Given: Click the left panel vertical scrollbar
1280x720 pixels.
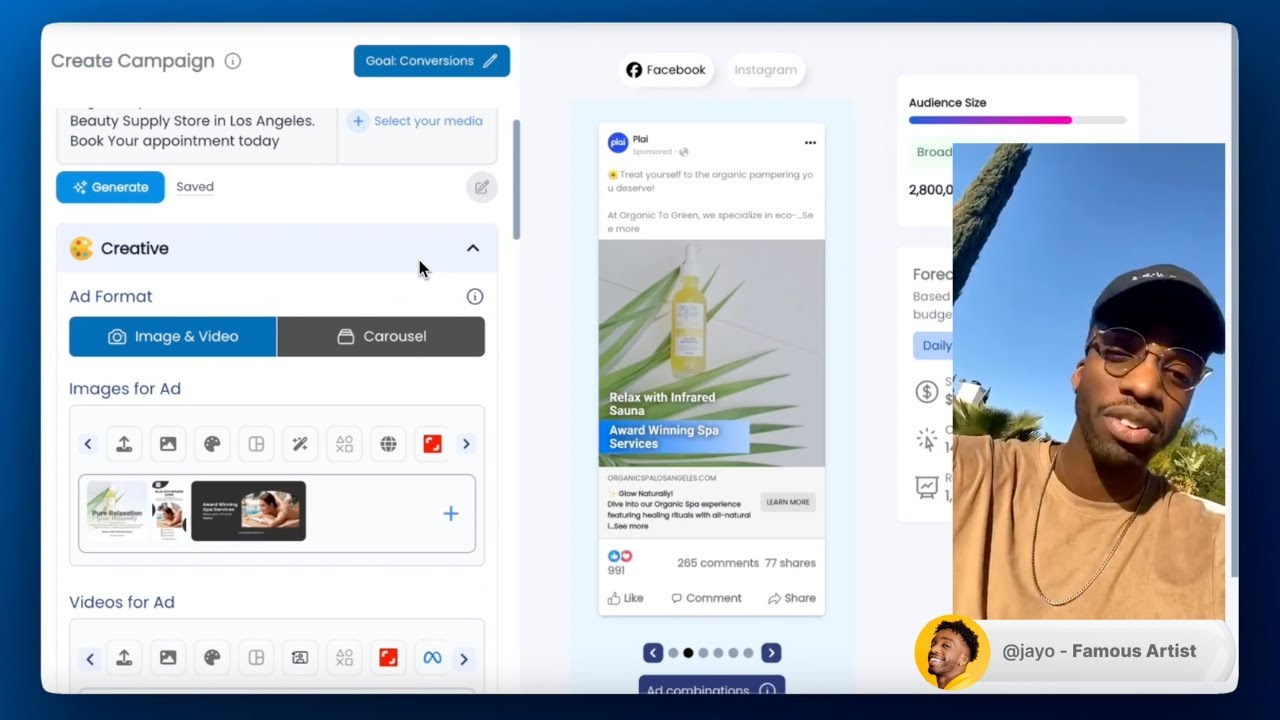Looking at the screenshot, I should (x=516, y=180).
